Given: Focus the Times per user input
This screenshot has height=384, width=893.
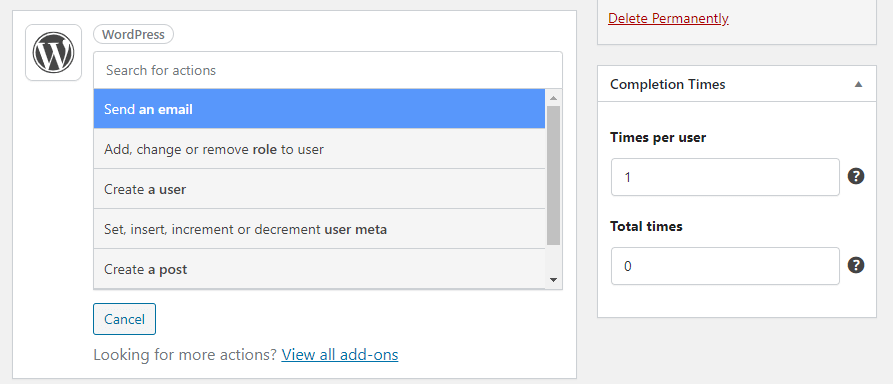Looking at the screenshot, I should point(725,177).
